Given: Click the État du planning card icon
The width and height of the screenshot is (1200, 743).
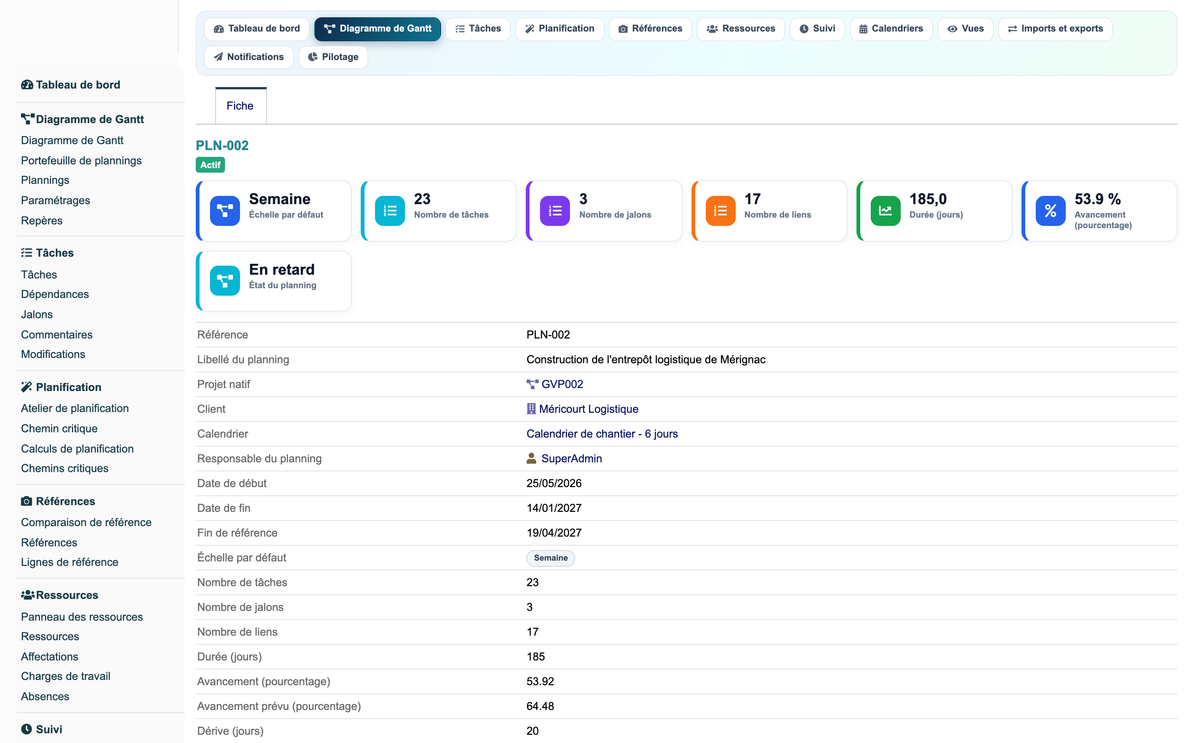Looking at the screenshot, I should pos(225,281).
